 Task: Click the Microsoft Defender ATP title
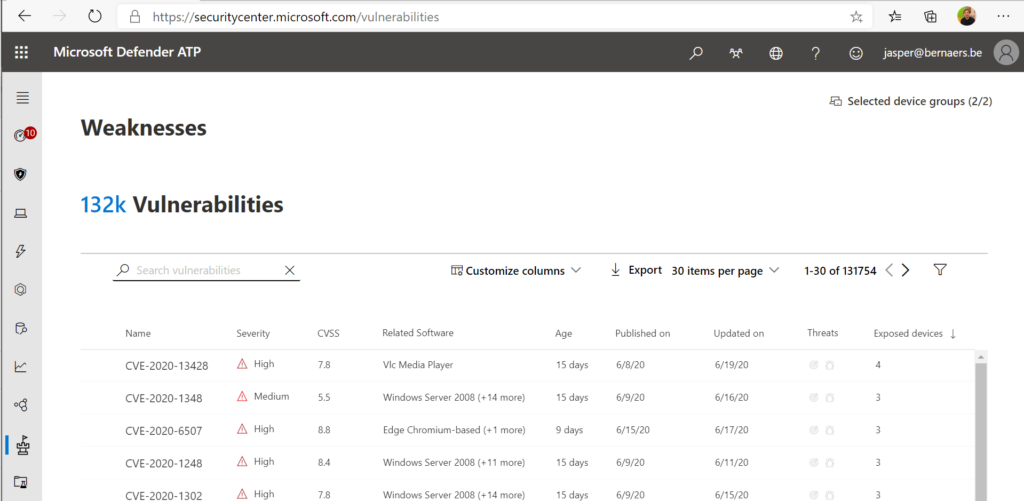[x=127, y=52]
